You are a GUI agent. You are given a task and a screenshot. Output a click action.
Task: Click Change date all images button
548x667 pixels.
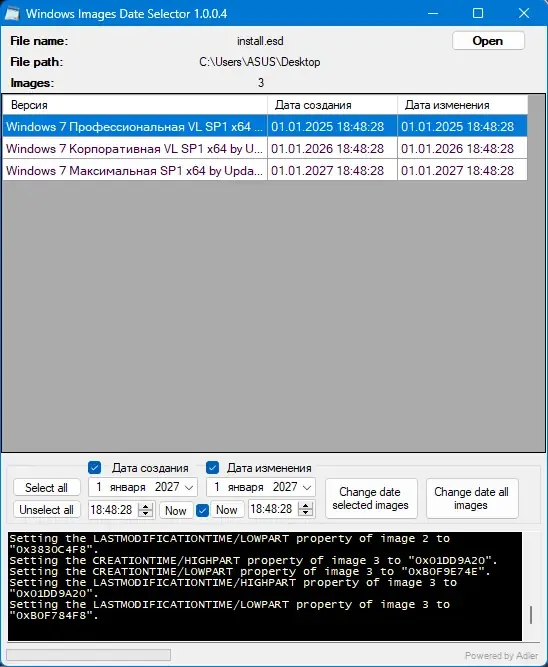pyautogui.click(x=471, y=498)
